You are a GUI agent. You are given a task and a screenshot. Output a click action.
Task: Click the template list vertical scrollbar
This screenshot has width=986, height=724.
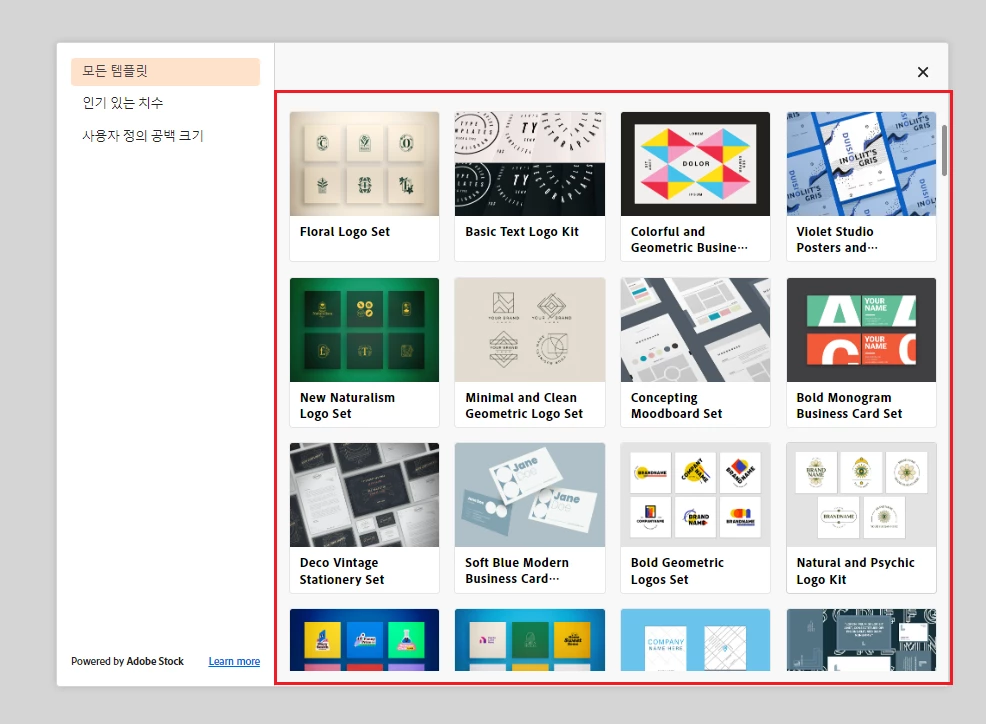pos(944,151)
